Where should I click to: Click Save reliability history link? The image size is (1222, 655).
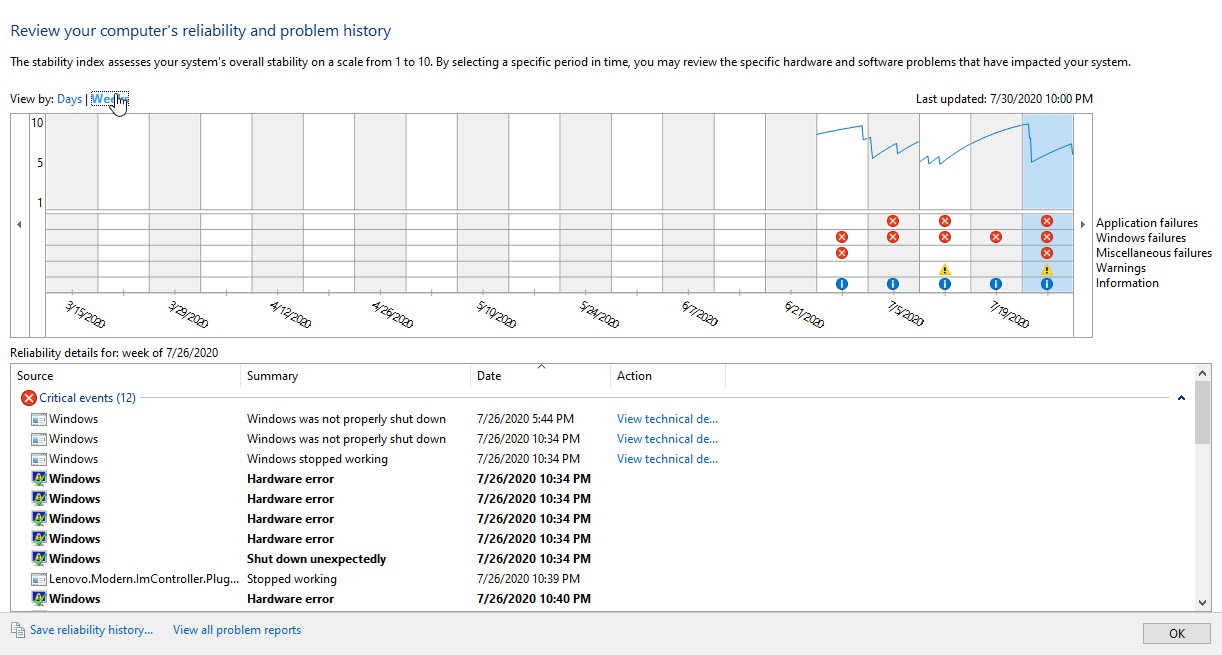pos(91,630)
